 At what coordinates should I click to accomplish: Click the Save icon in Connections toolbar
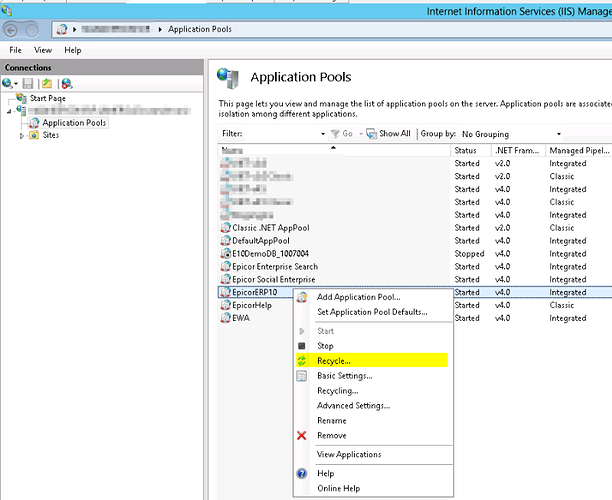pyautogui.click(x=28, y=83)
